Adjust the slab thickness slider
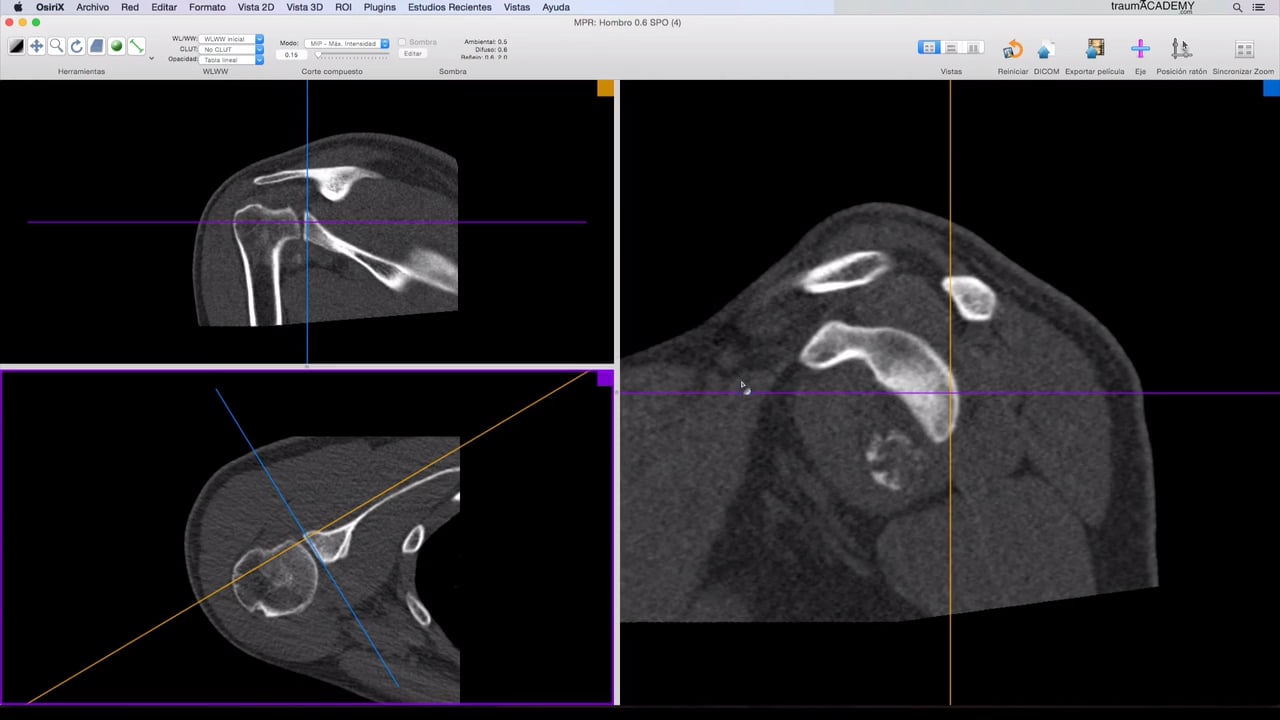The image size is (1280, 720). 350,55
